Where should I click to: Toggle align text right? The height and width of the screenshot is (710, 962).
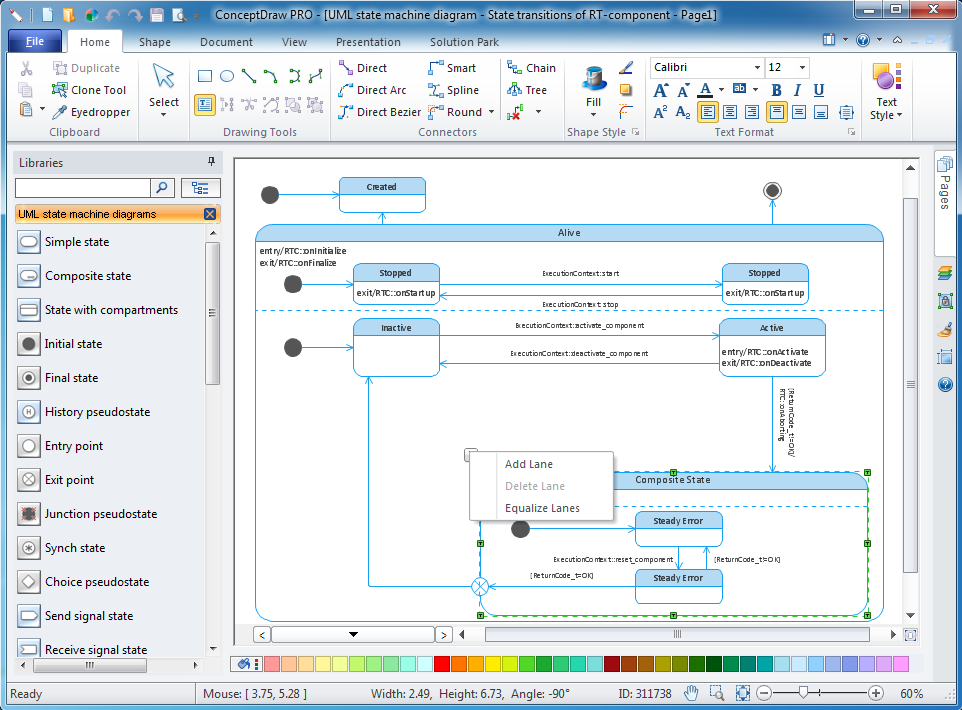(752, 112)
